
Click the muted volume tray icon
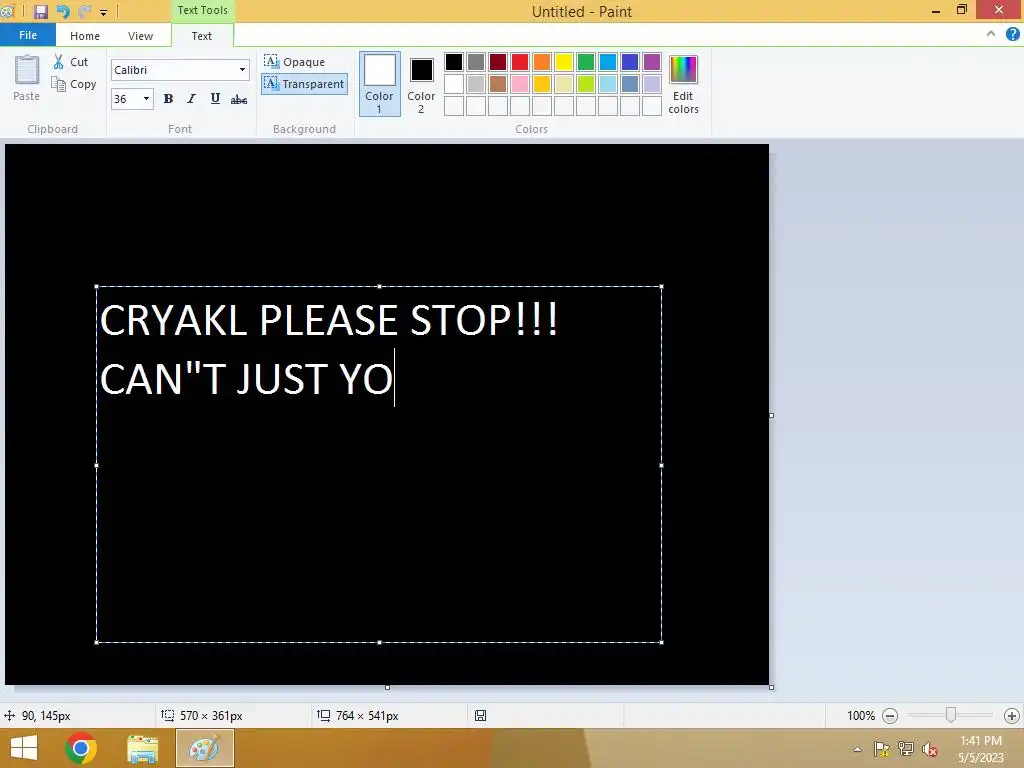pos(929,749)
